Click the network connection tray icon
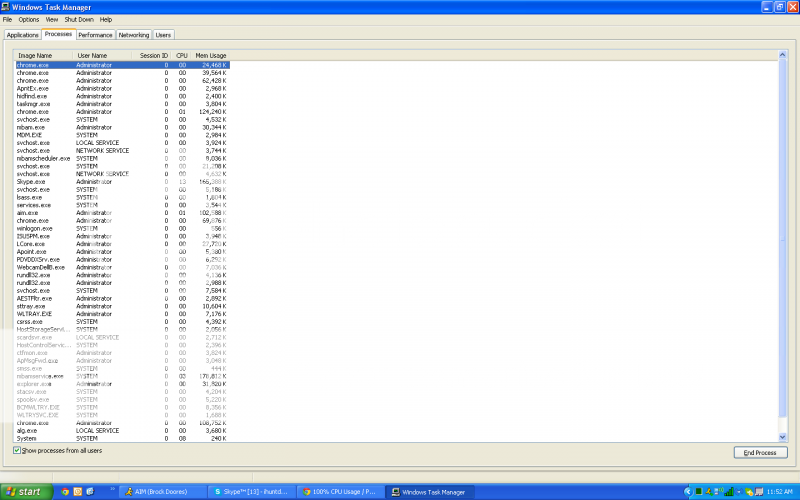The height and width of the screenshot is (500, 800). point(718,492)
